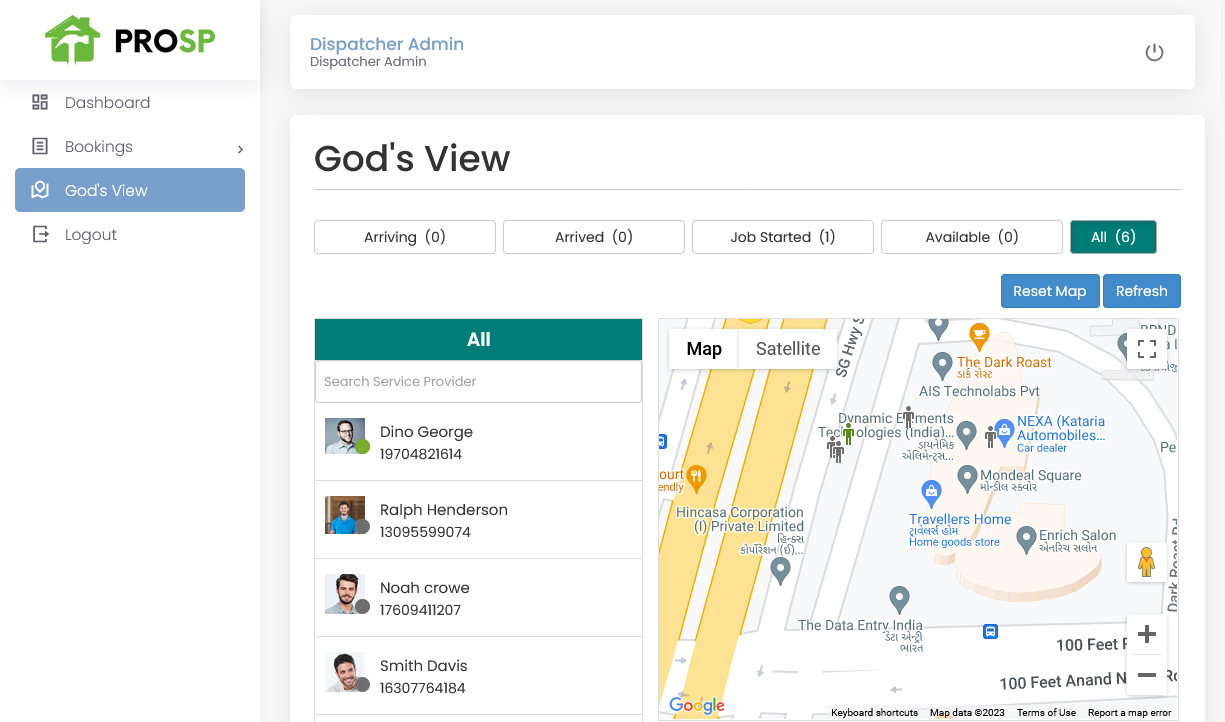Click the bus stop icon near 100 Feet Road

pos(990,631)
